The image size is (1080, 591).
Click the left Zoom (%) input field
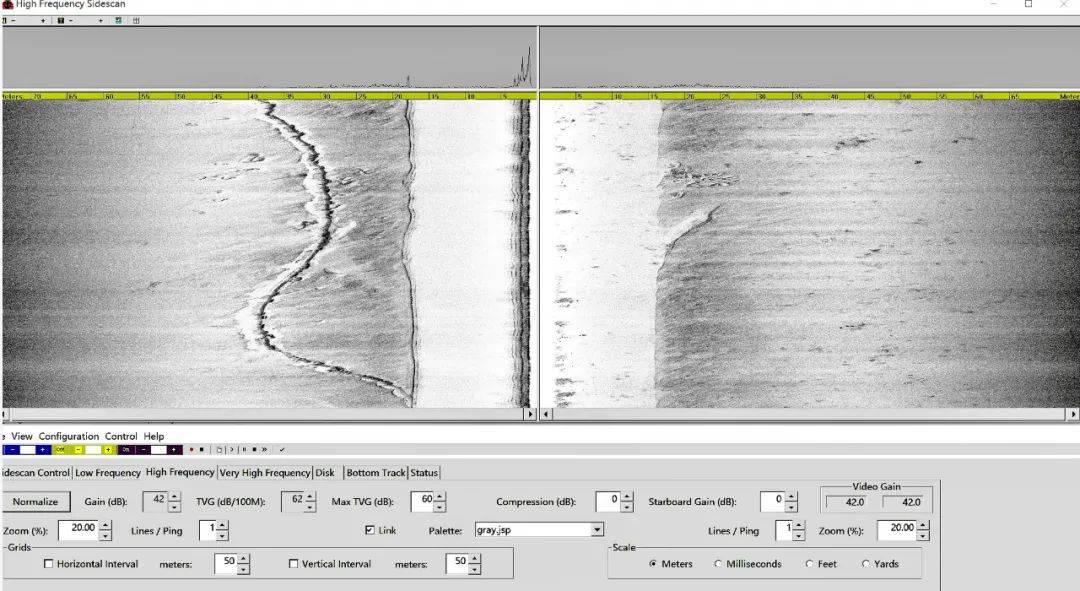[76, 530]
